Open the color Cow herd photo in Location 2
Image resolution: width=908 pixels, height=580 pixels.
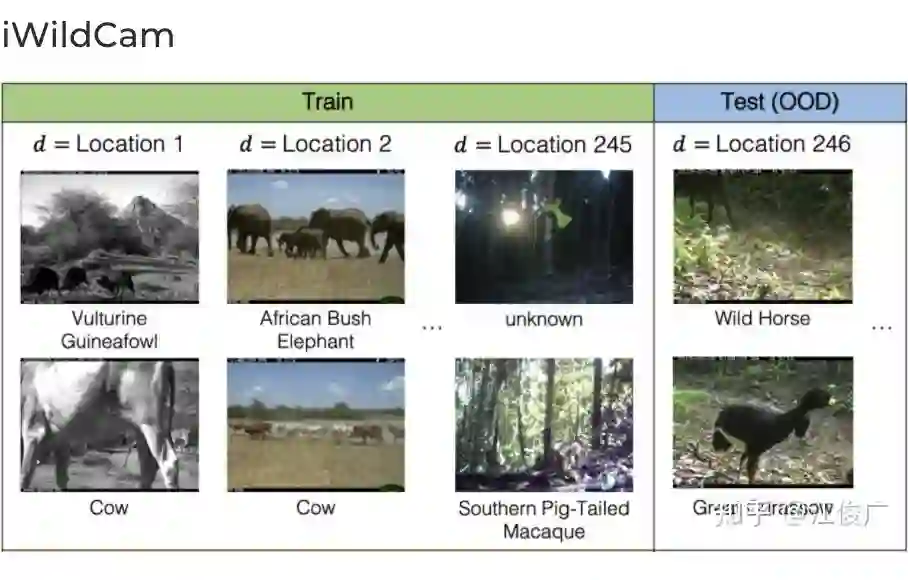316,425
